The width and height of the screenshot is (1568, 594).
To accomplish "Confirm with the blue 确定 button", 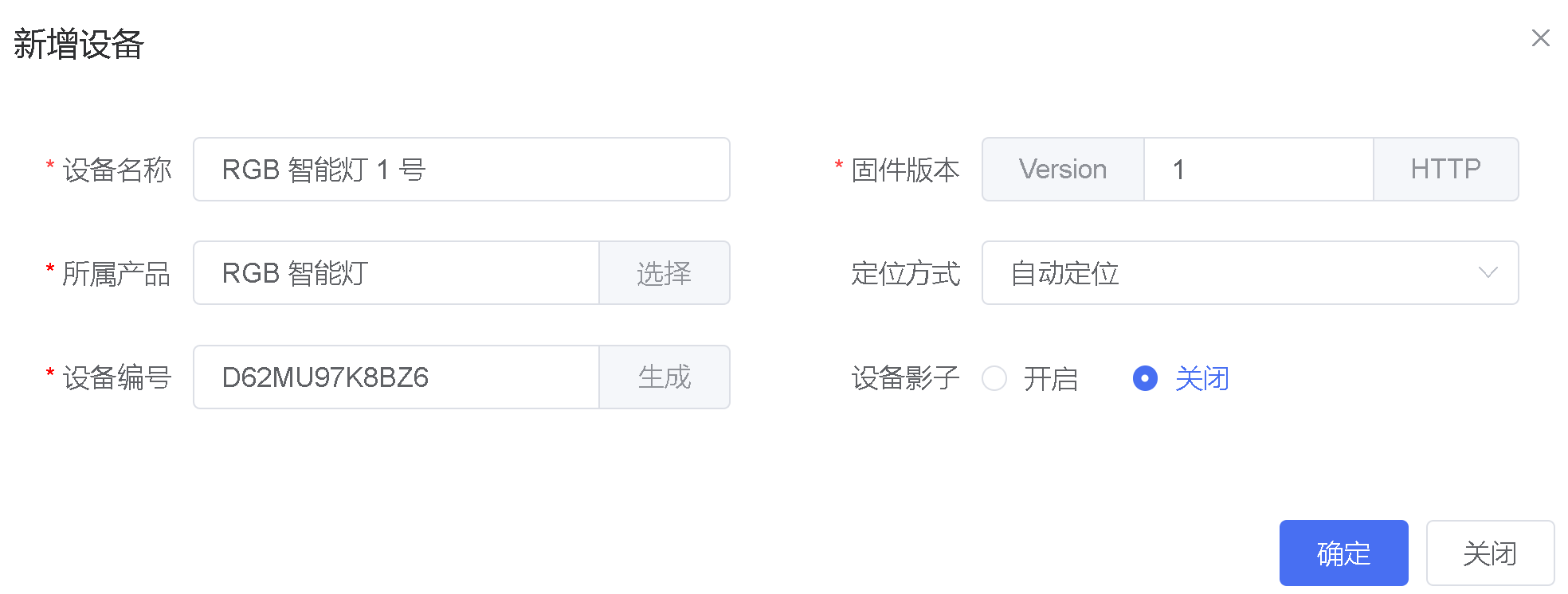I will (x=1343, y=553).
